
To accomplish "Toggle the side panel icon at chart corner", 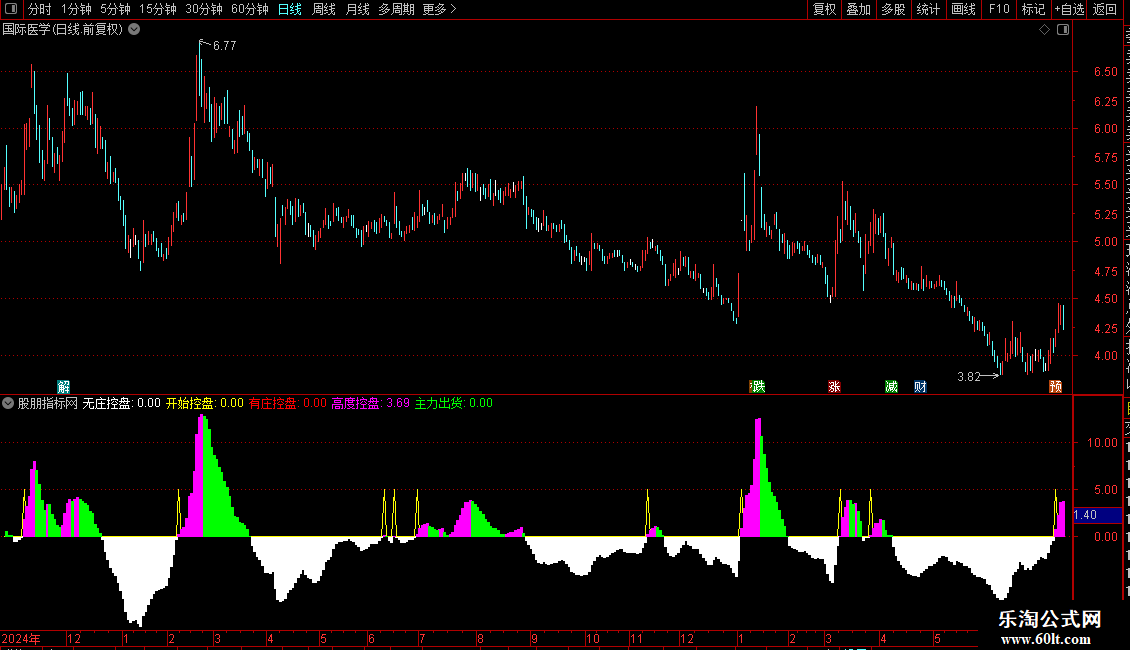I will pos(1063,30).
